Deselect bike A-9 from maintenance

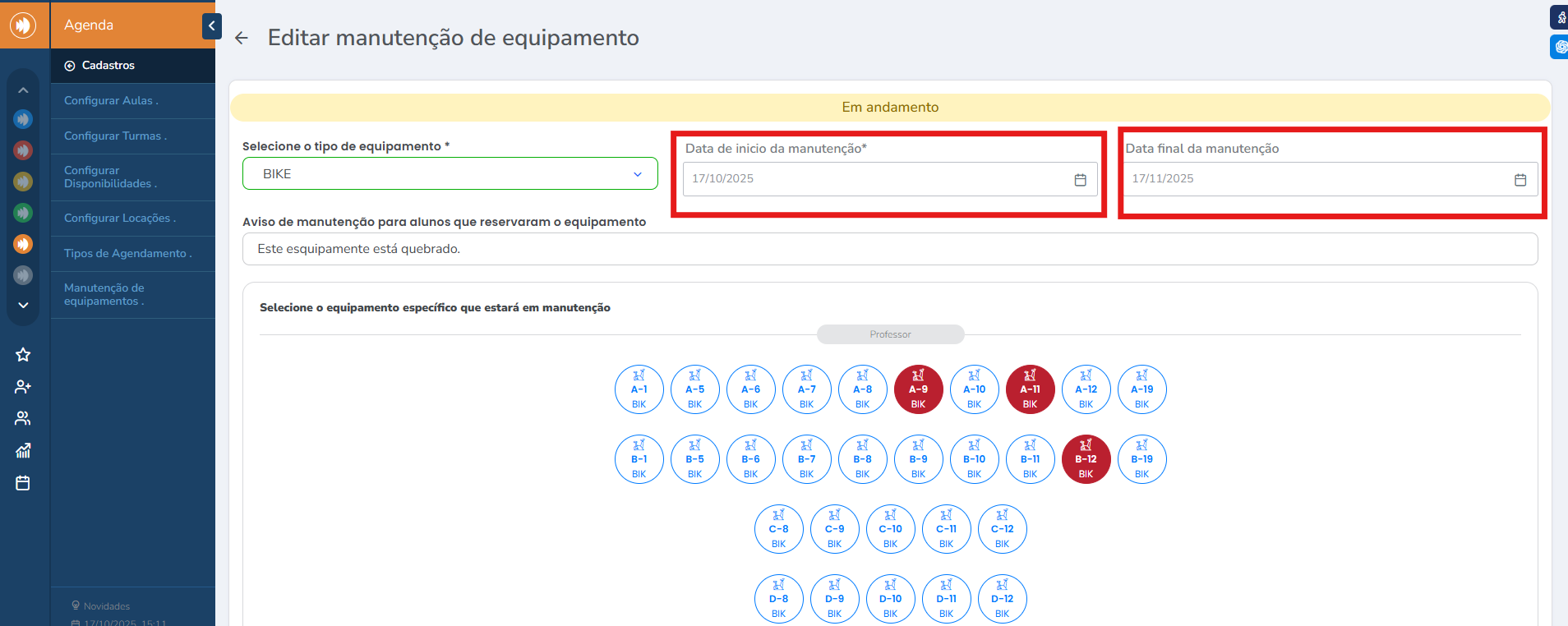918,389
